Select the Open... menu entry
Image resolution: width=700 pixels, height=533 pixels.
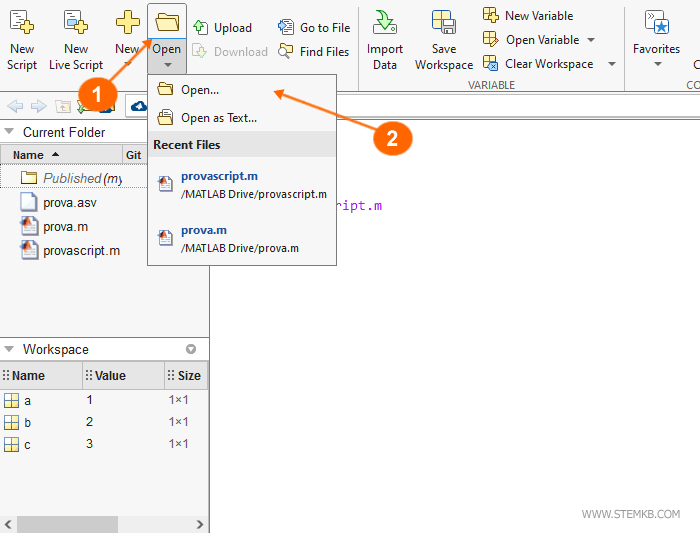coord(200,90)
